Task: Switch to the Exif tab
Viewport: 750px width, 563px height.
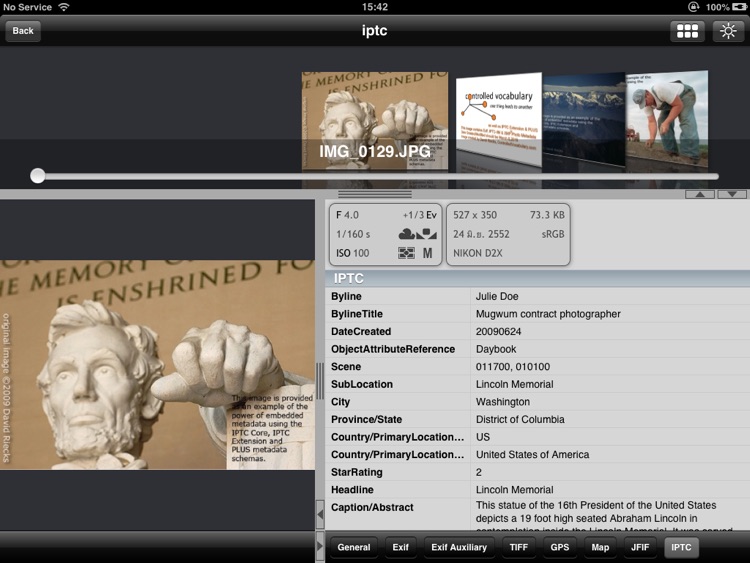Action: [400, 547]
